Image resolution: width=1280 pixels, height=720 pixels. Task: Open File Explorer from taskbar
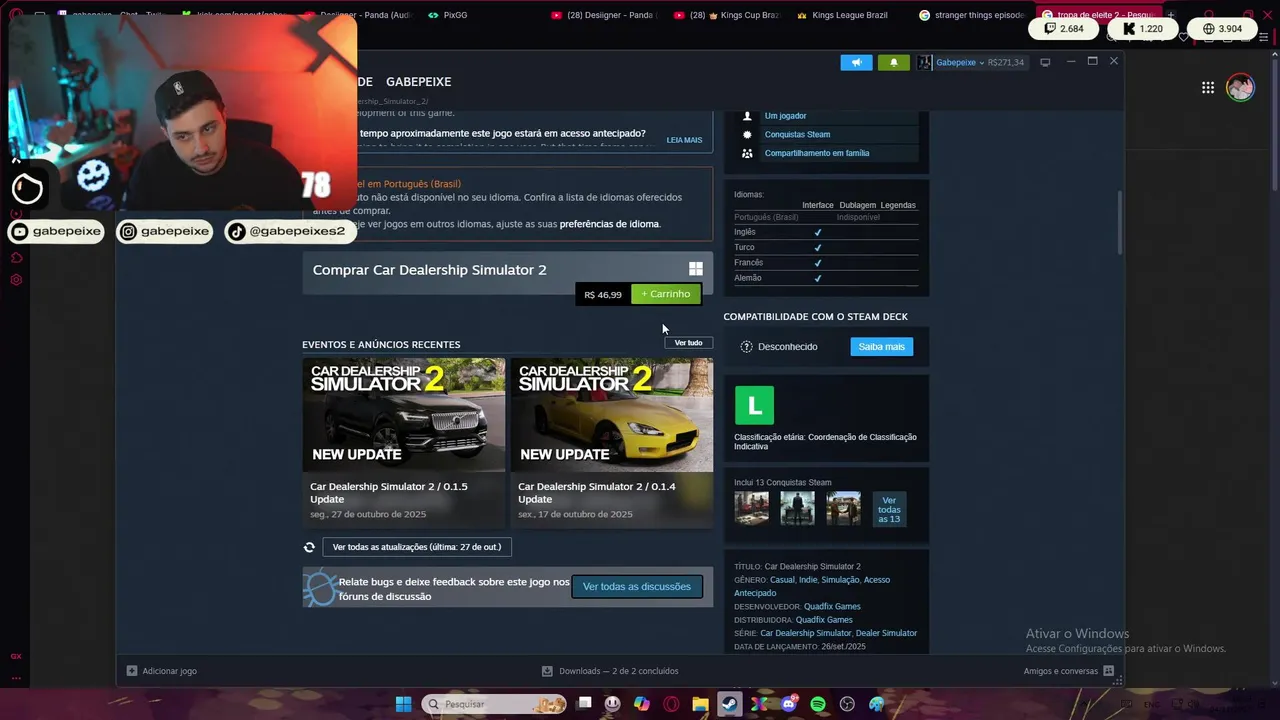[x=700, y=704]
